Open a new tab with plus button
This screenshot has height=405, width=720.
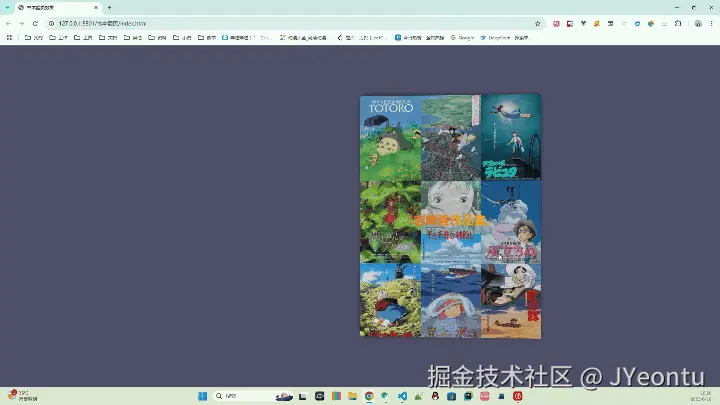(109, 7)
